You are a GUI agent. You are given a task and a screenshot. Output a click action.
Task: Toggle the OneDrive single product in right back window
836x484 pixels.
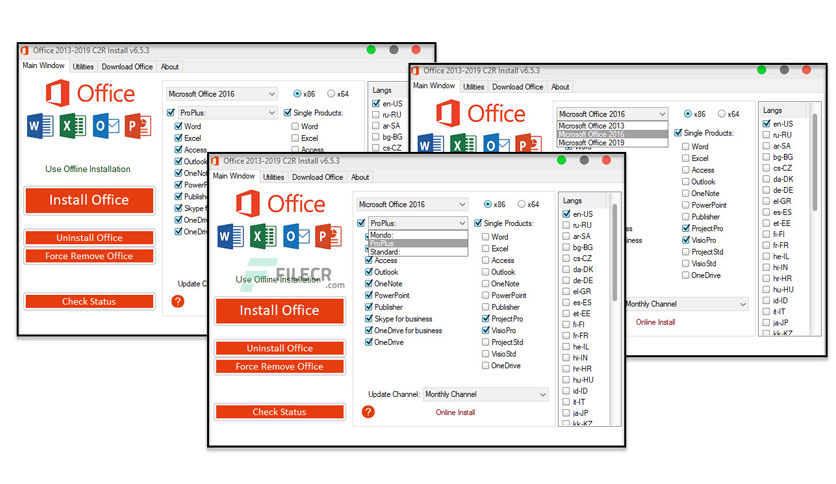(x=686, y=275)
